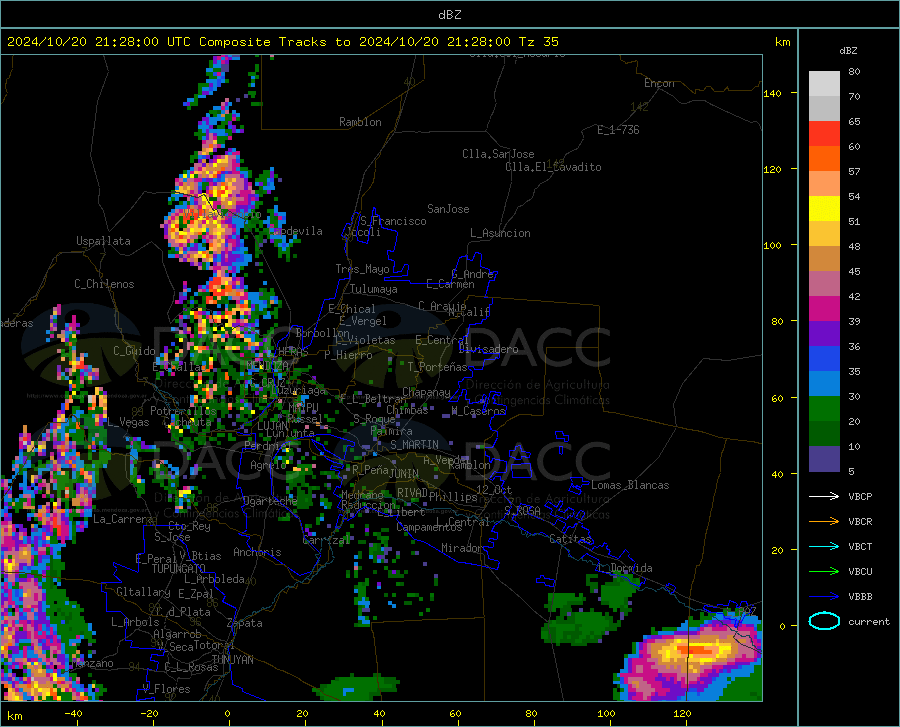Click the VBCR legend label
Screen dimensions: 900x727
click(860, 522)
